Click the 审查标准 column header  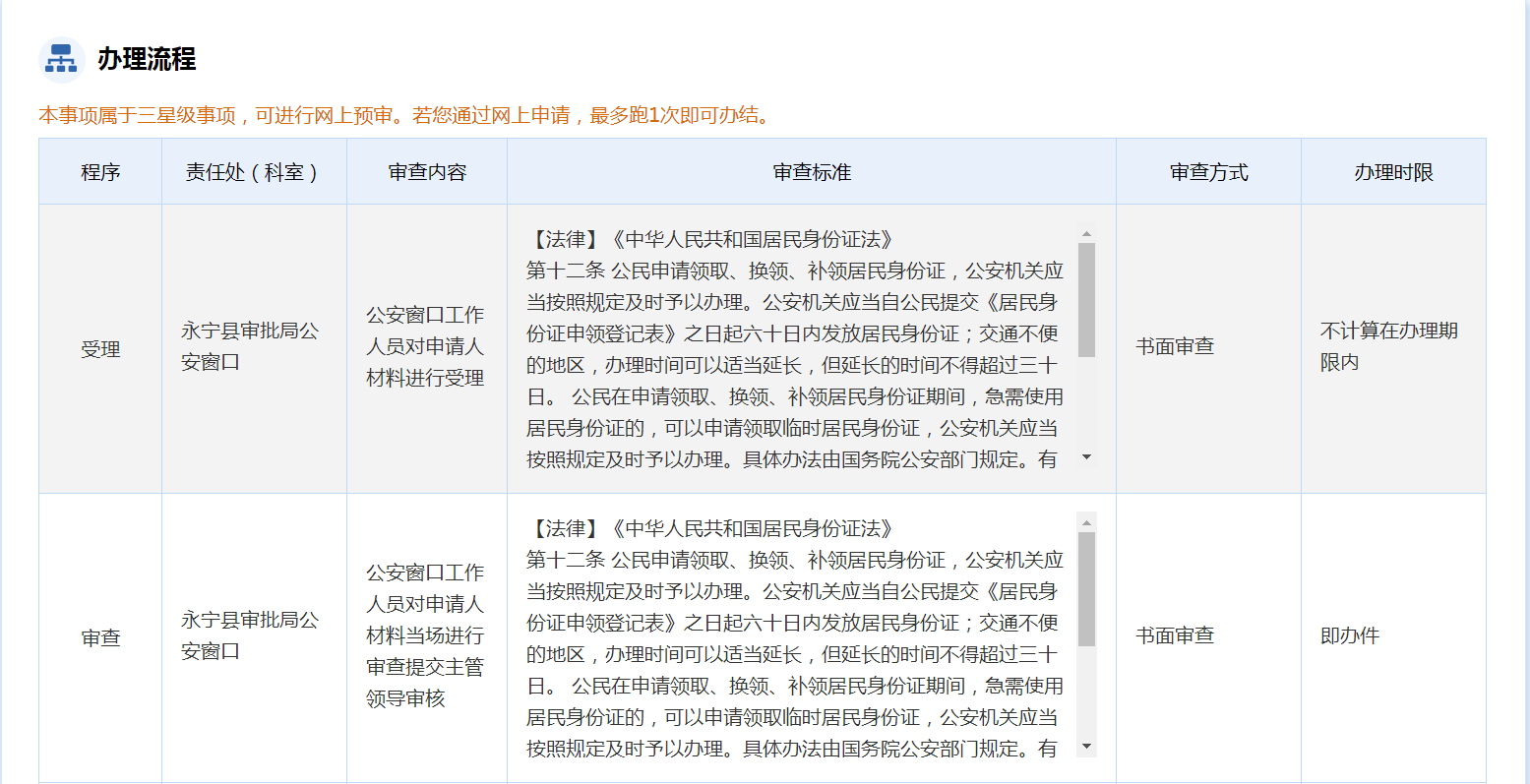[x=812, y=172]
